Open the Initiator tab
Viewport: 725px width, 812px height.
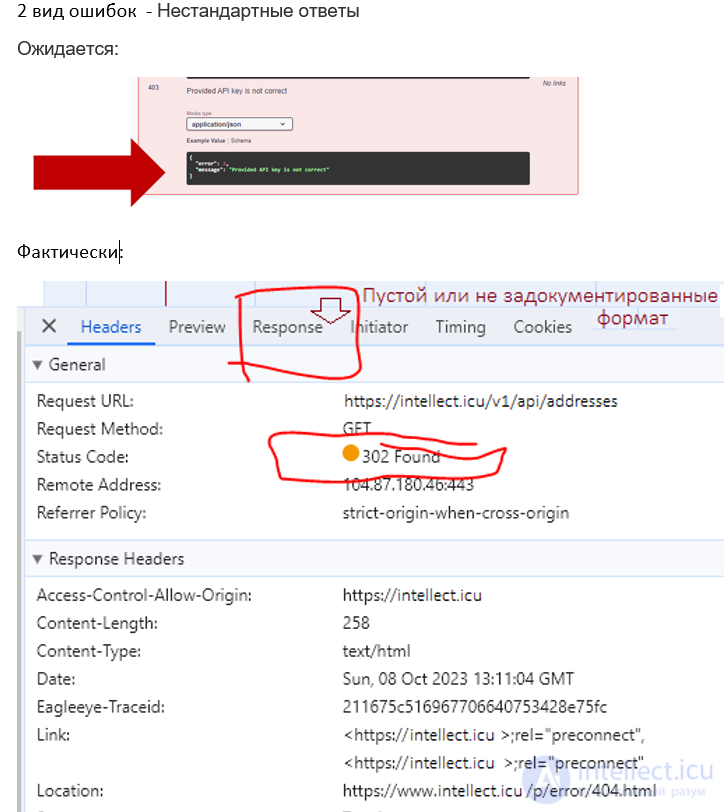click(379, 327)
